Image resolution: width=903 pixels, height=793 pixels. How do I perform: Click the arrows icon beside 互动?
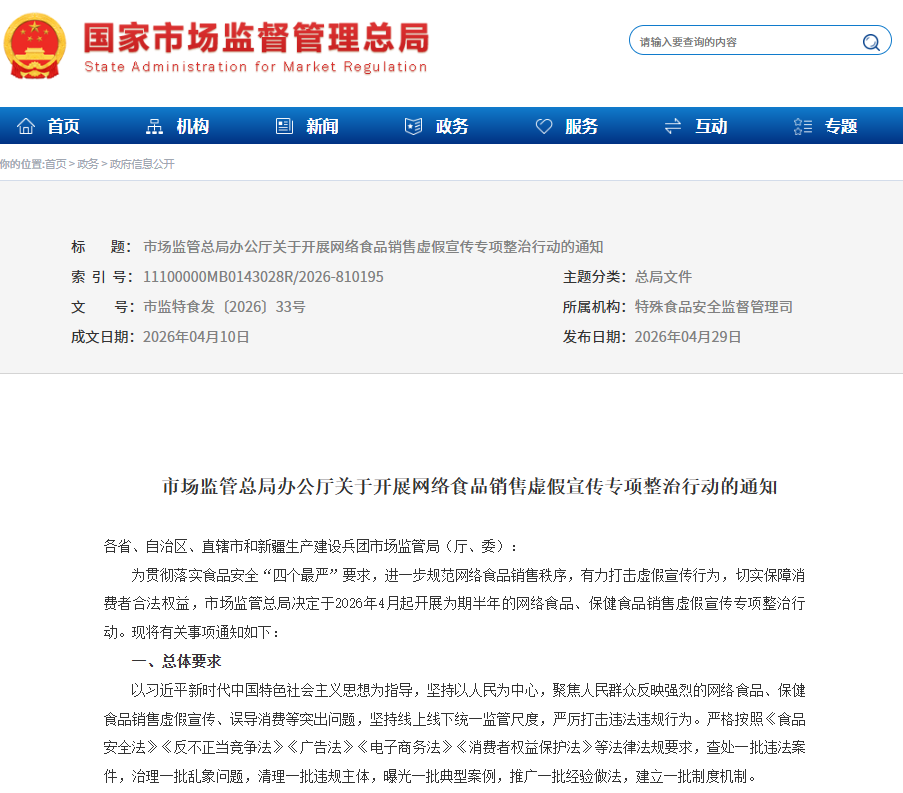673,126
